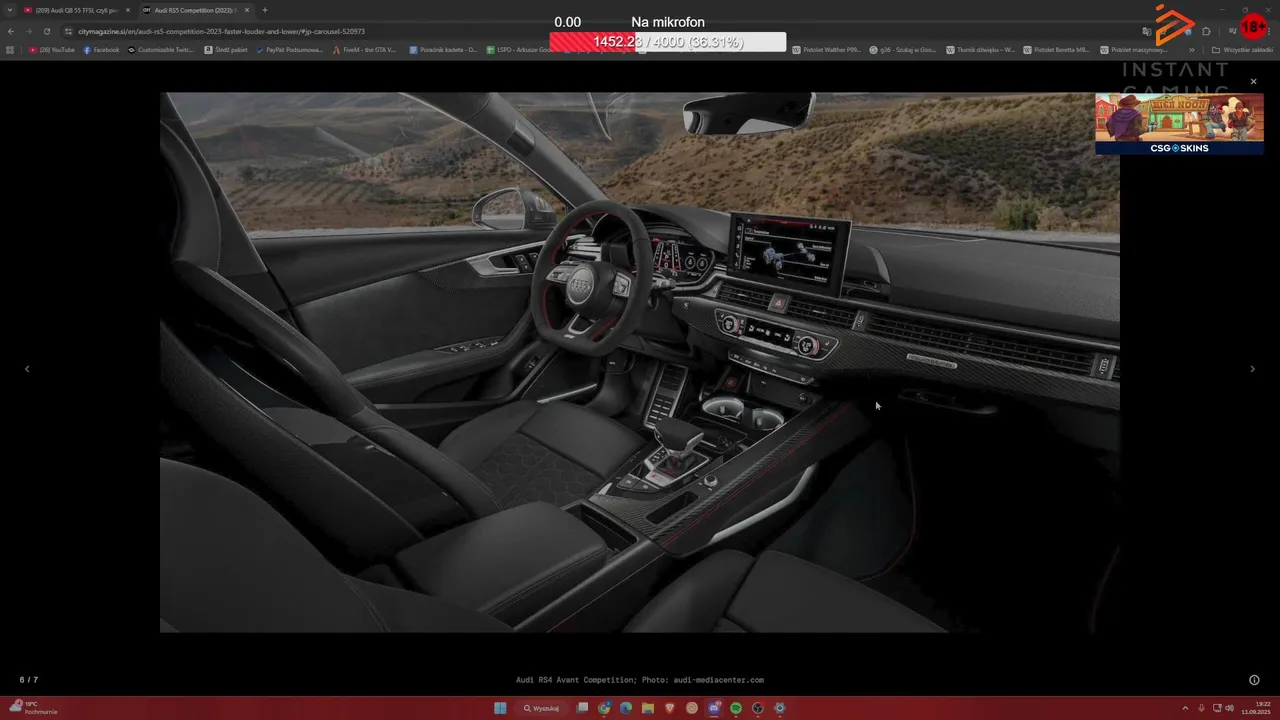Close the image lightbox viewer
Screen dimensions: 1280x720
[1253, 82]
